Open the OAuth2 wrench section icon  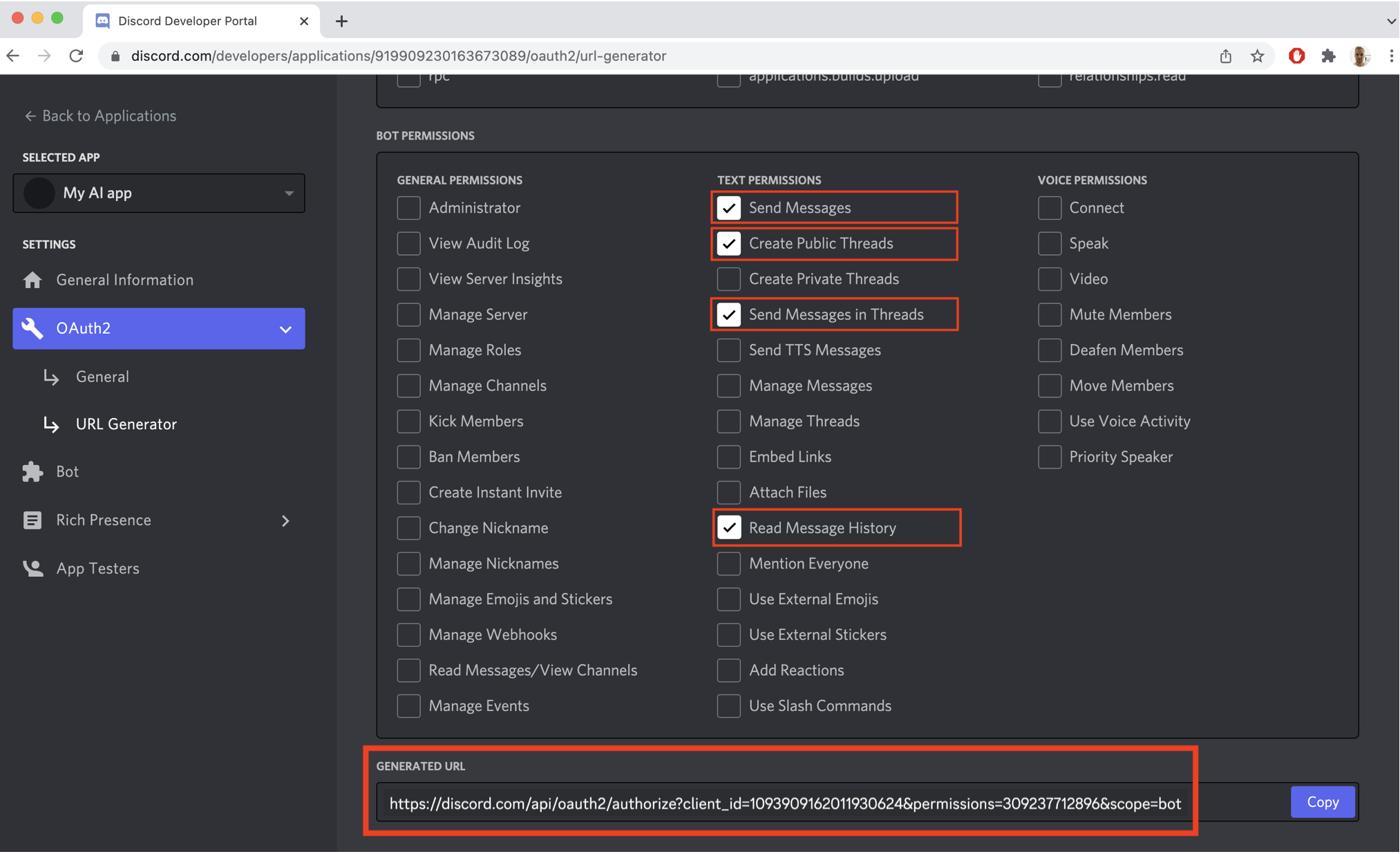coord(32,328)
